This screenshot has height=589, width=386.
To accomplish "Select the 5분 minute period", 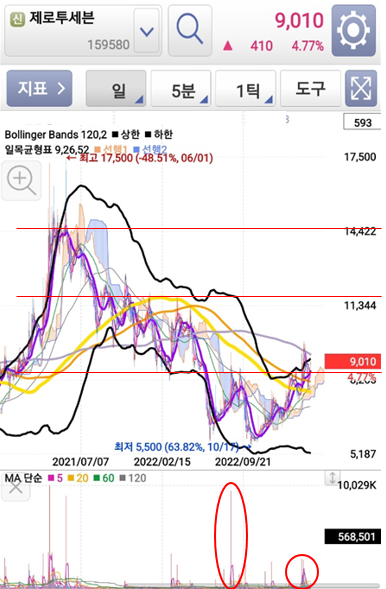I will click(x=181, y=89).
